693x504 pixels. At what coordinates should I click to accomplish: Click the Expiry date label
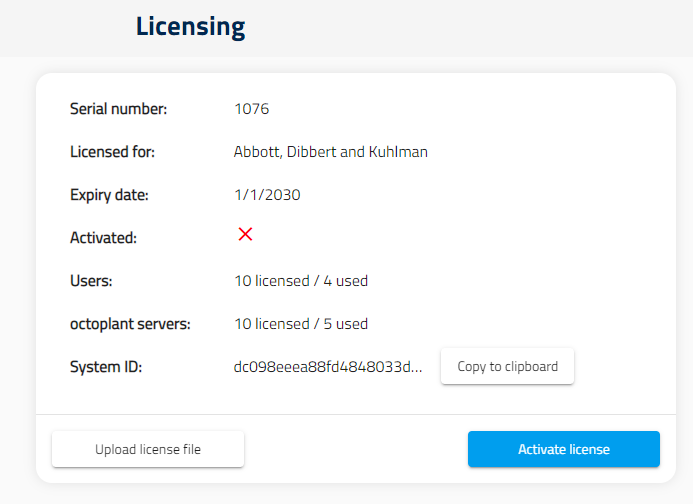[109, 195]
